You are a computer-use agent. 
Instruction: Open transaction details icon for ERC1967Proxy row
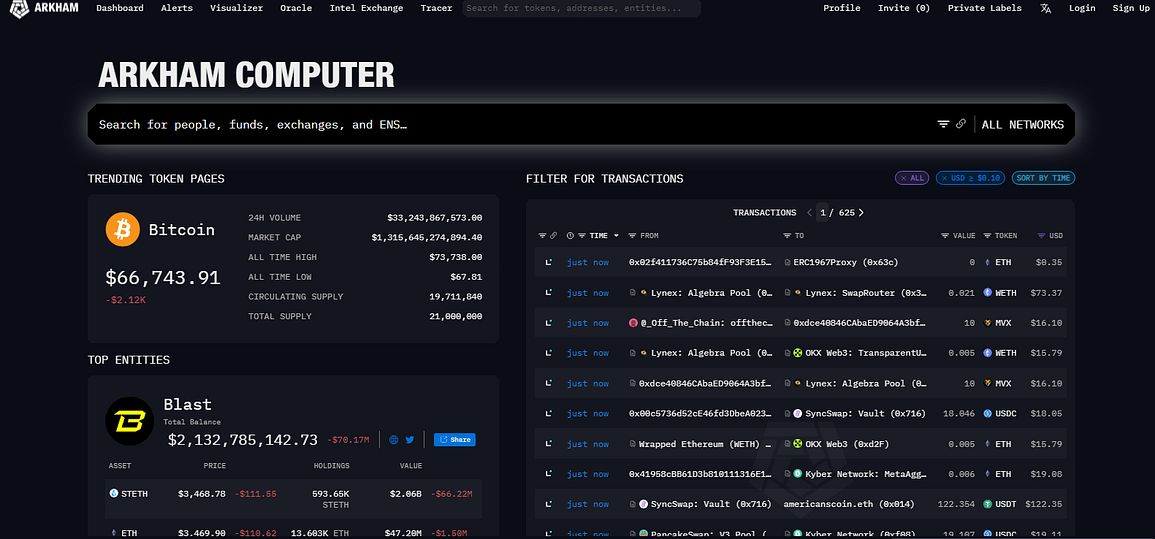pyautogui.click(x=548, y=263)
